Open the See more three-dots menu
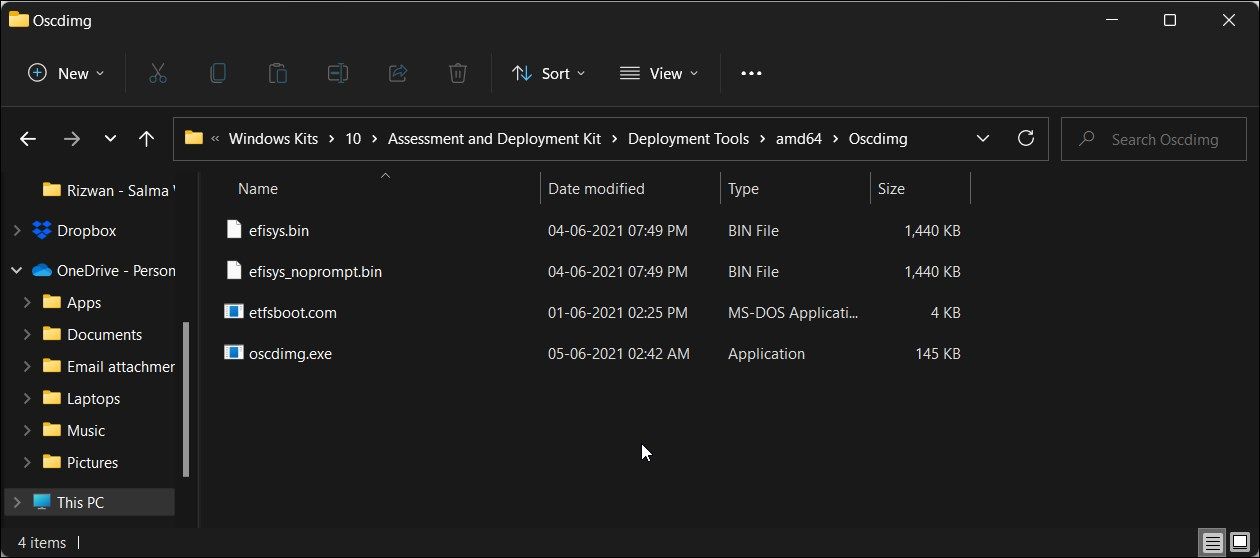This screenshot has width=1260, height=558. [751, 73]
